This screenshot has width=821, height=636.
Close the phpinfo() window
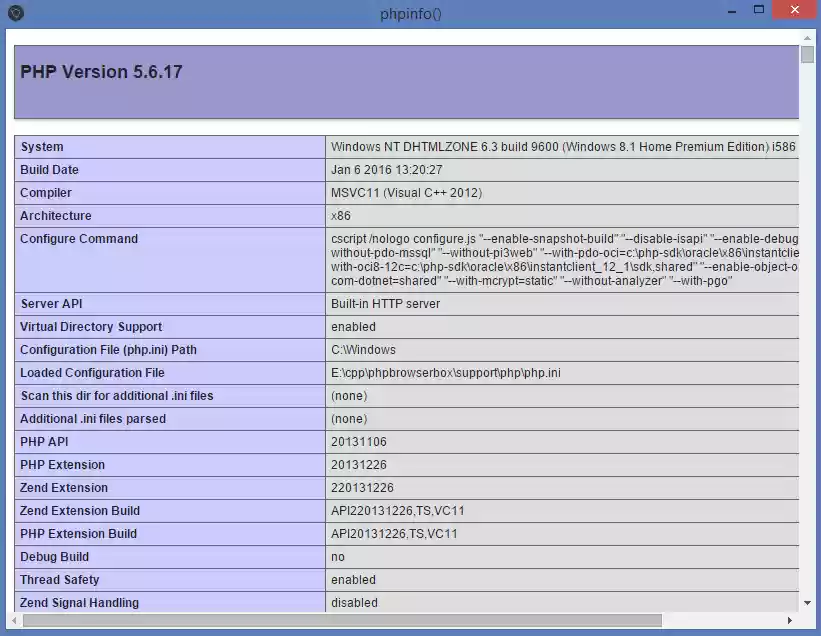point(795,10)
